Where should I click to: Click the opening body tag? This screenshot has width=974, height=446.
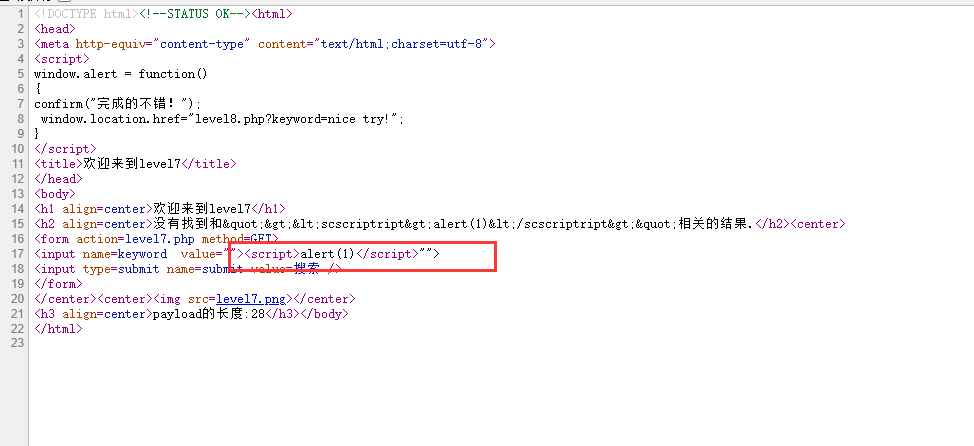pyautogui.click(x=55, y=194)
